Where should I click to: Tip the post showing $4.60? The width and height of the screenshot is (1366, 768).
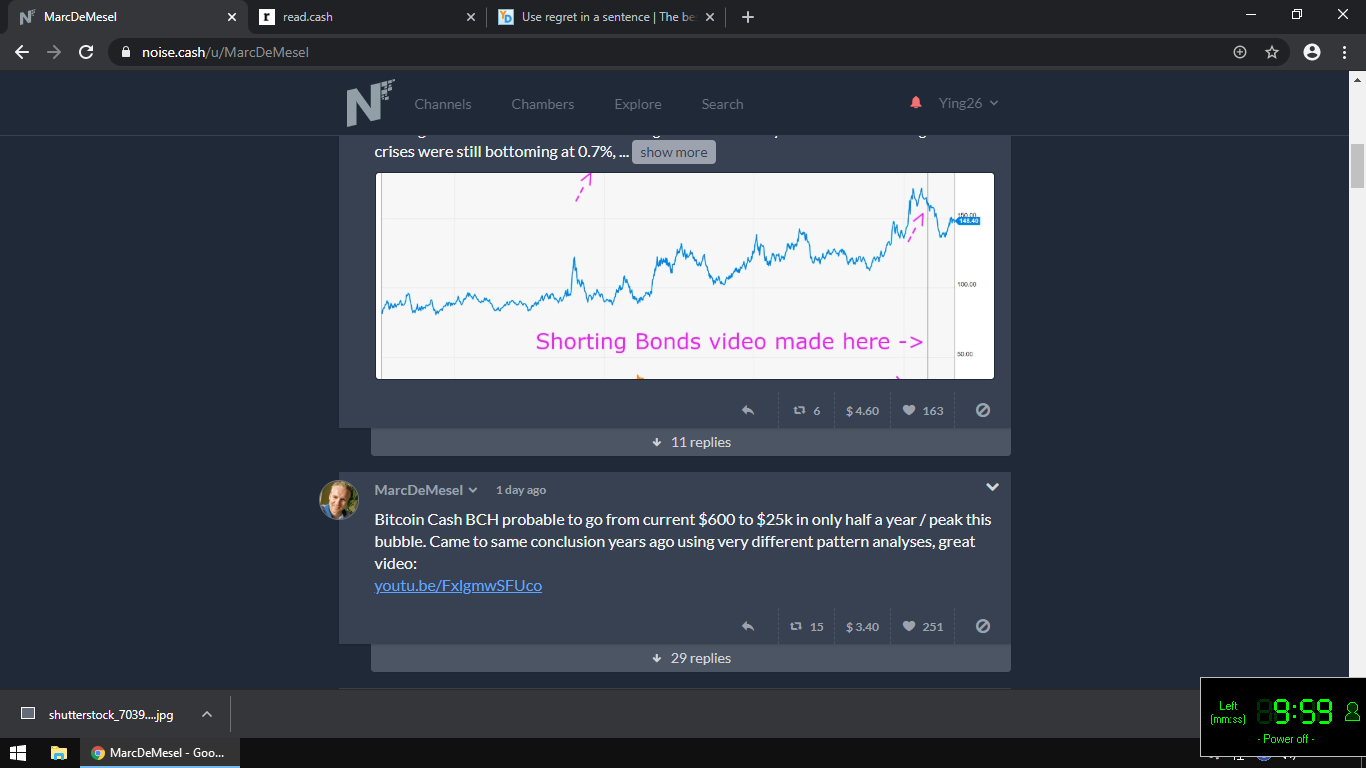tap(862, 410)
